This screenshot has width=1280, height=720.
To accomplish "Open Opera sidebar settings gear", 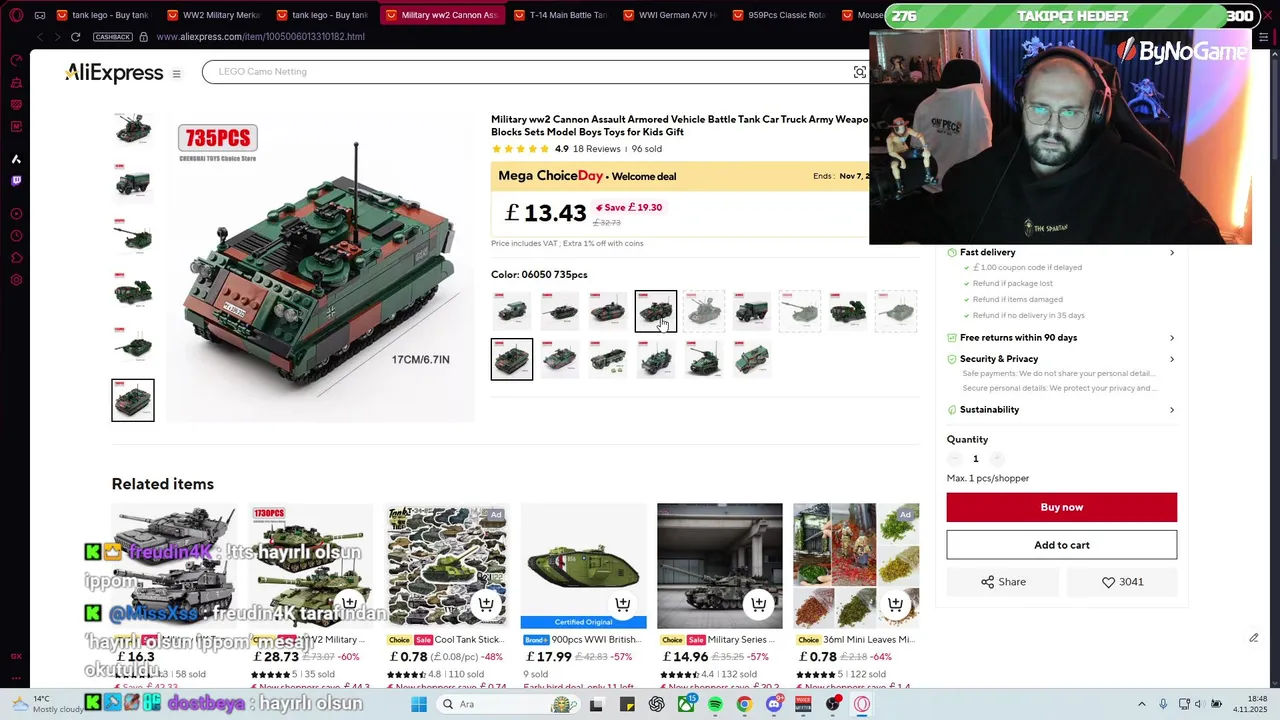I will [x=16, y=280].
